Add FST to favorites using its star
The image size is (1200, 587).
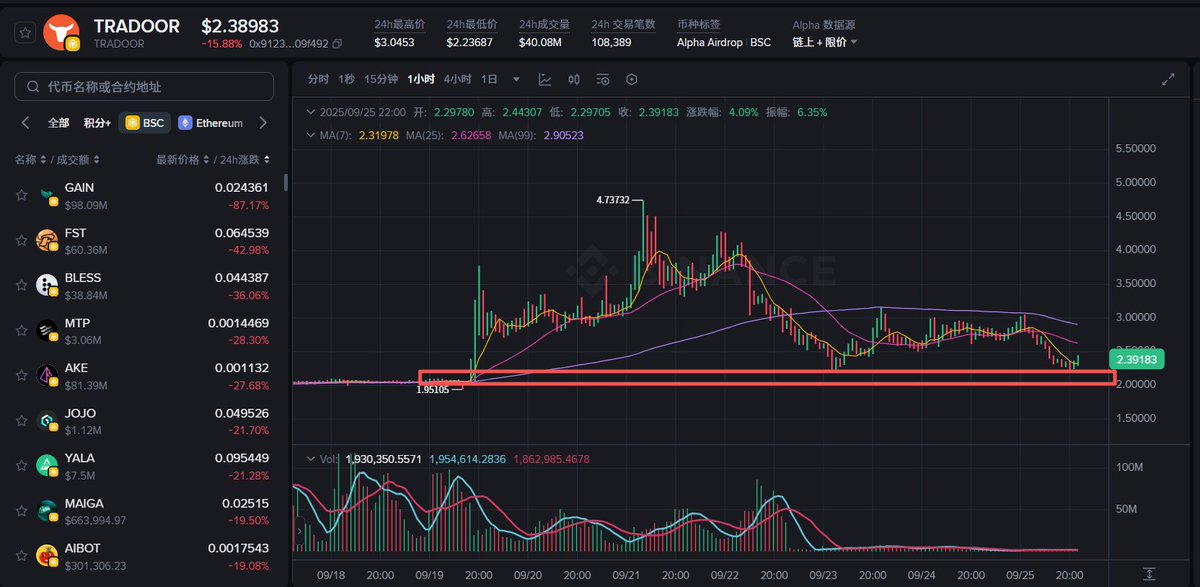coord(21,241)
